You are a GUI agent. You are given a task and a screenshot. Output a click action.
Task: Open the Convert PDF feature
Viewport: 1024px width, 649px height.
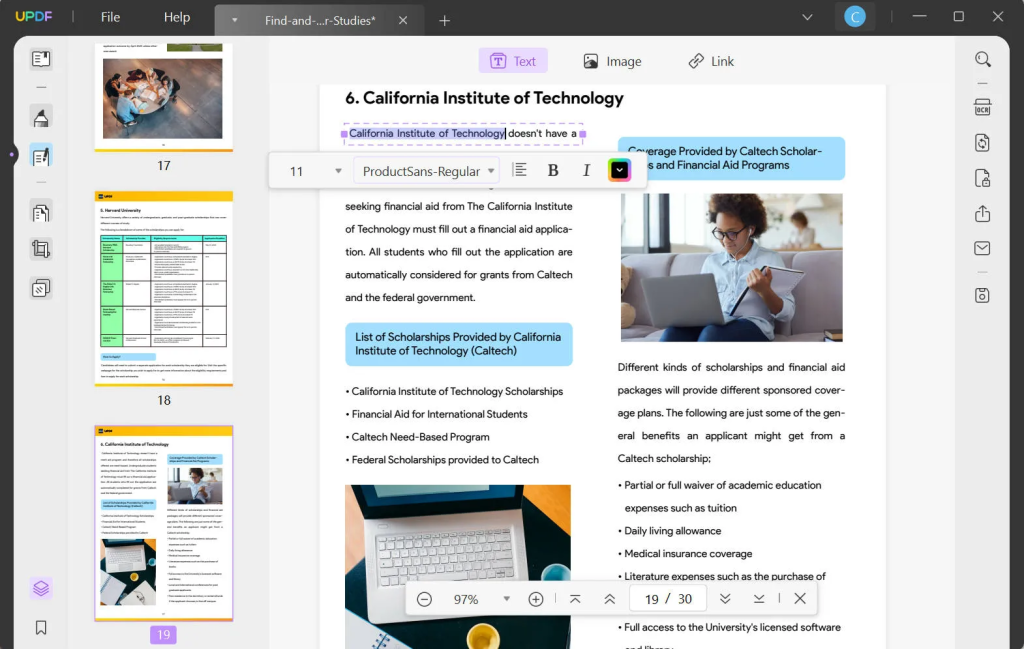pos(982,141)
